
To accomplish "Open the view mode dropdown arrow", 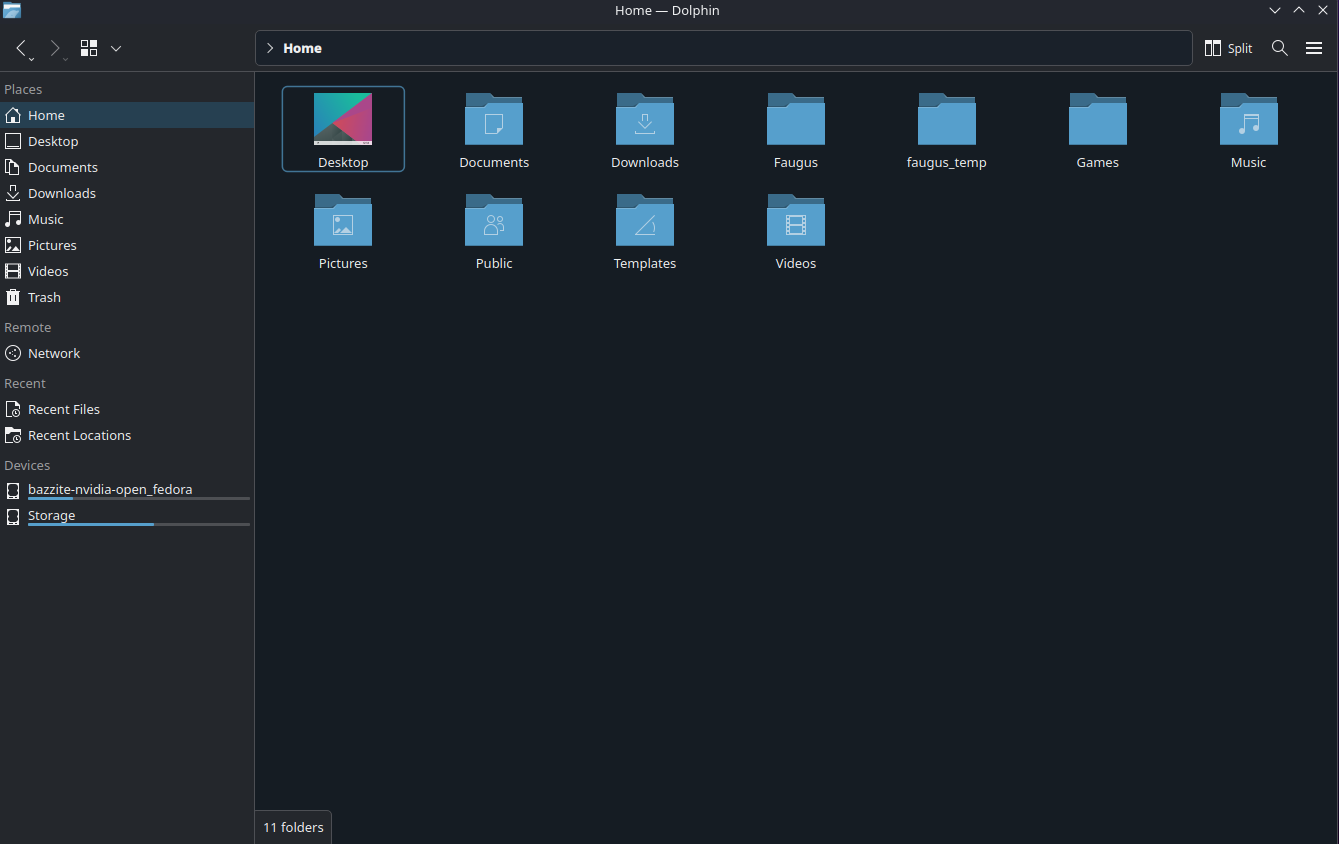I will [116, 48].
